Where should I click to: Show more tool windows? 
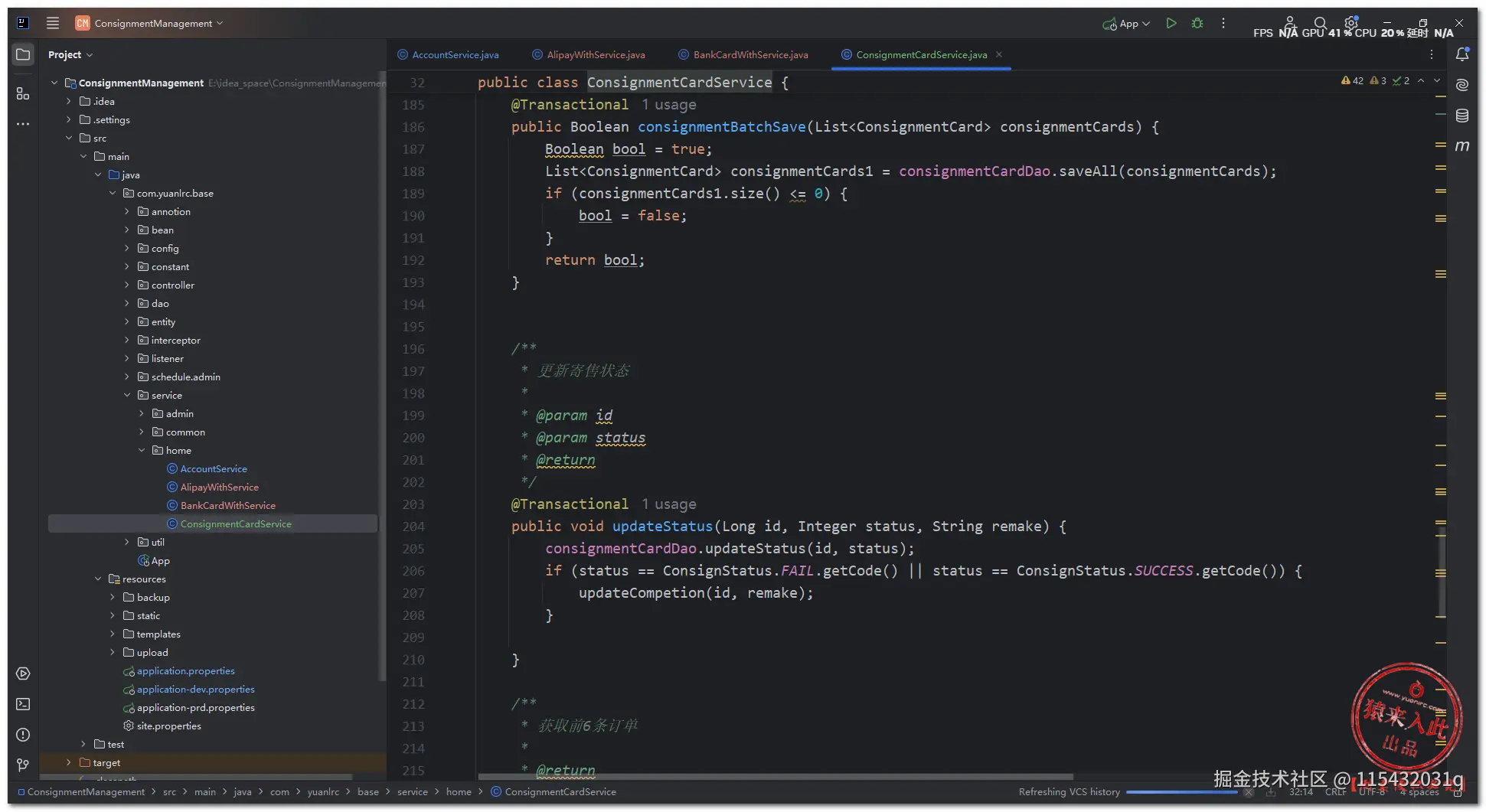(x=23, y=123)
